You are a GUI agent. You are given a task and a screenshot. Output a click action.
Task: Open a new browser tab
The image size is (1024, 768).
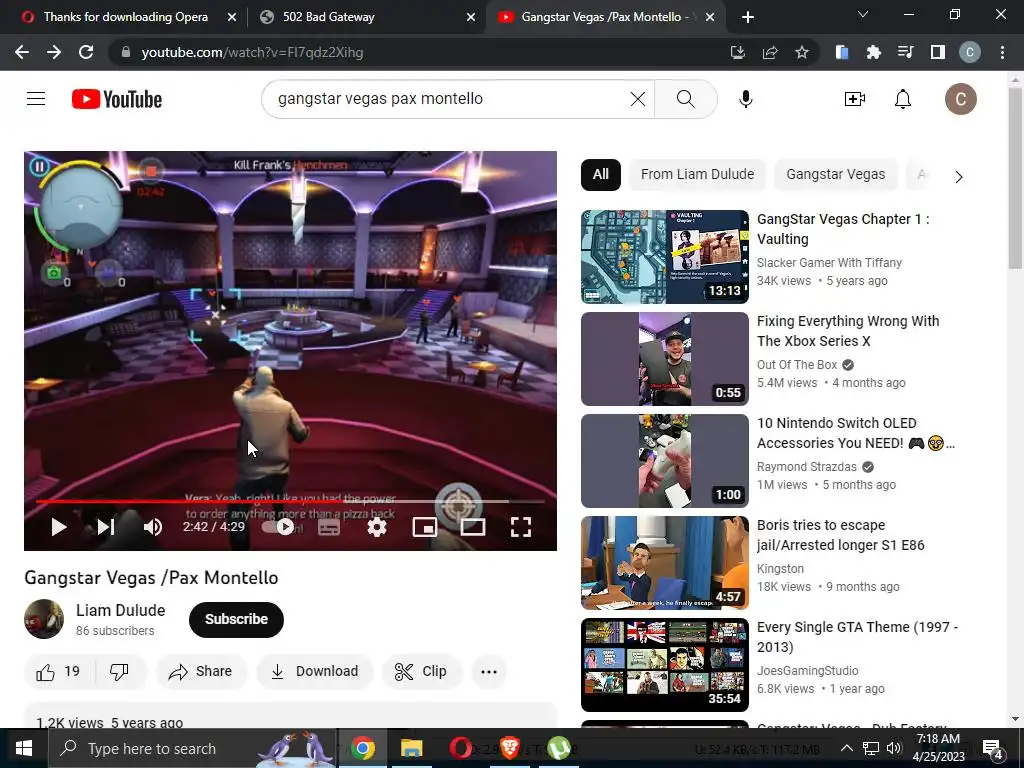(x=748, y=17)
